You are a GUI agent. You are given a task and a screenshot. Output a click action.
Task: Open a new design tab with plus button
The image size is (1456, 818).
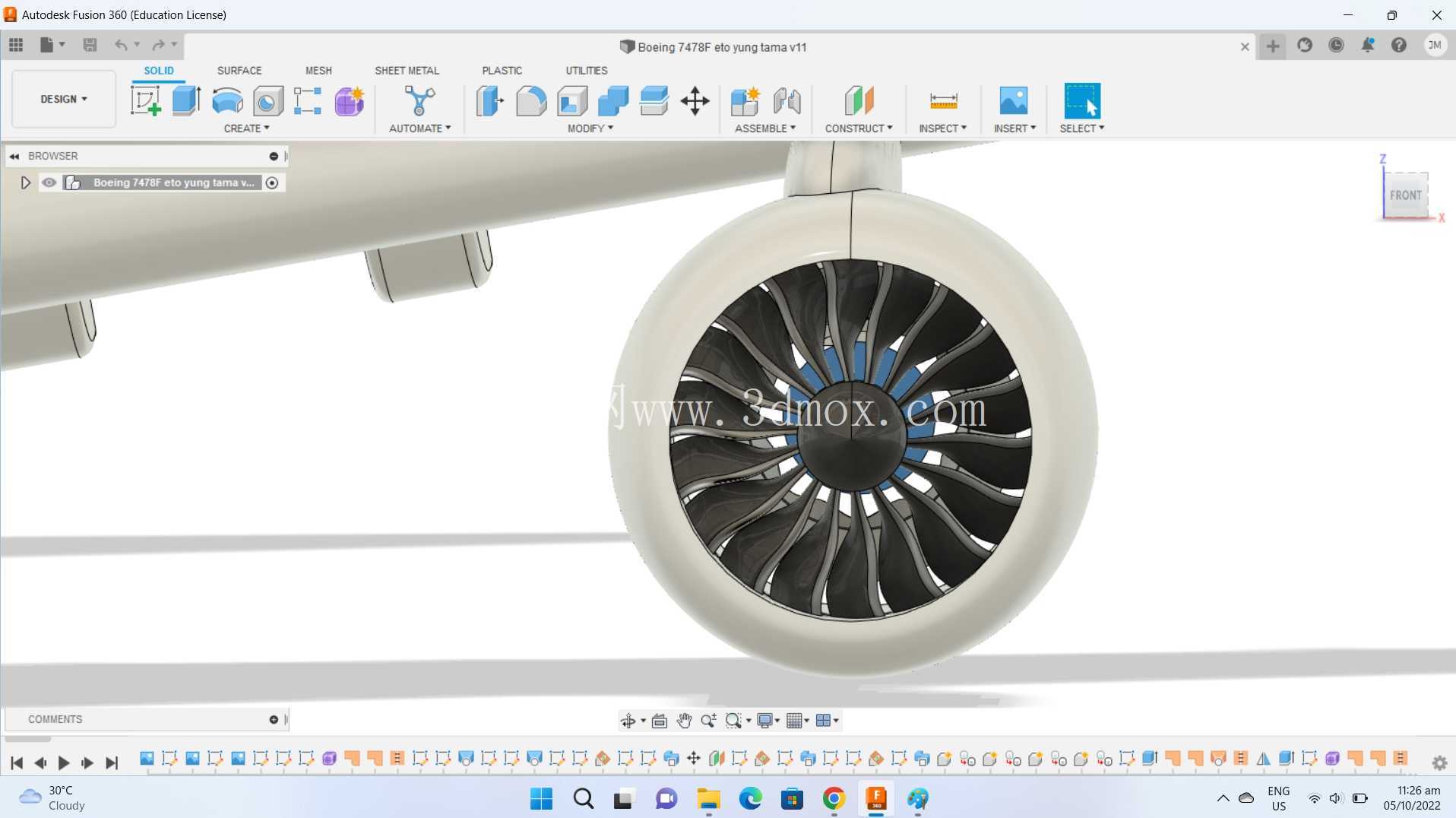pyautogui.click(x=1273, y=46)
